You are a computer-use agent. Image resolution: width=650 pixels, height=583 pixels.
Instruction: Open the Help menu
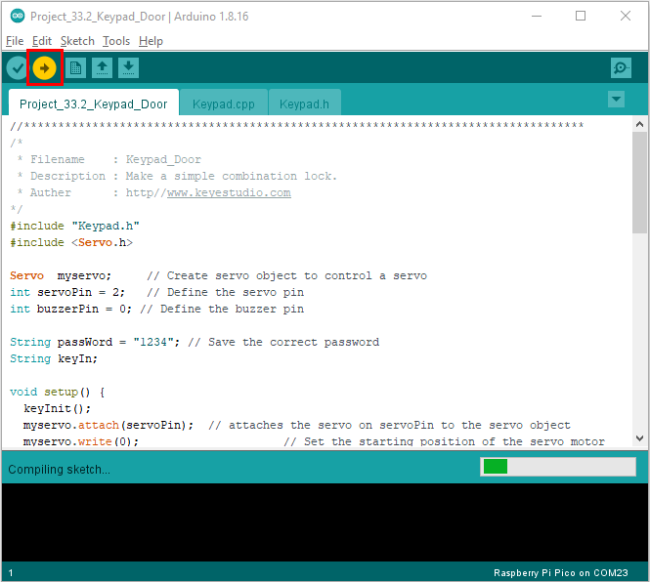[151, 41]
